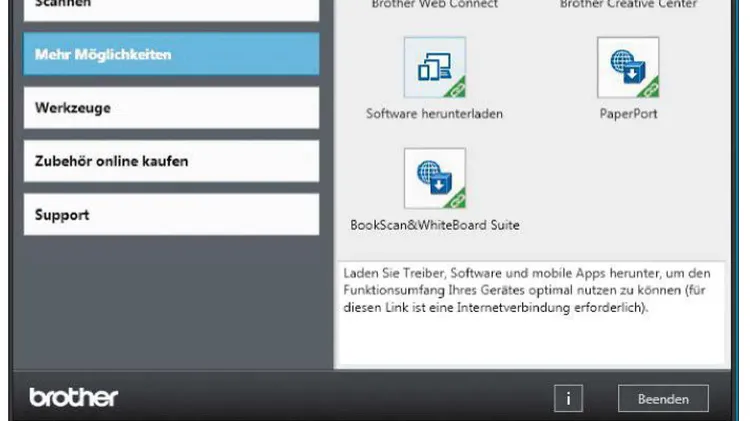This screenshot has width=750, height=421.
Task: Click the description text starting 'Laden Sie Treiber'
Action: [x=527, y=290]
